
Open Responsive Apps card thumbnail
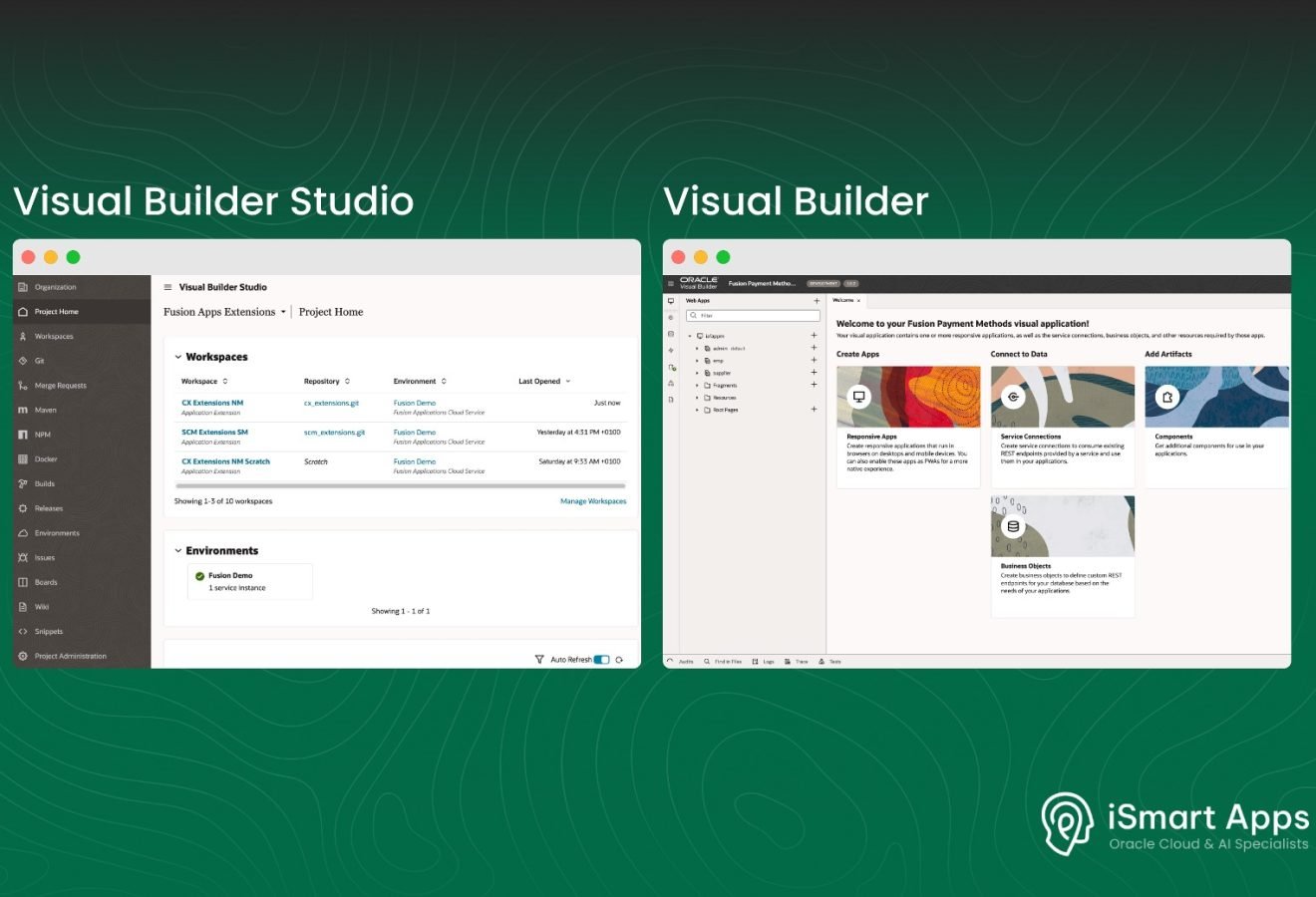pos(908,397)
